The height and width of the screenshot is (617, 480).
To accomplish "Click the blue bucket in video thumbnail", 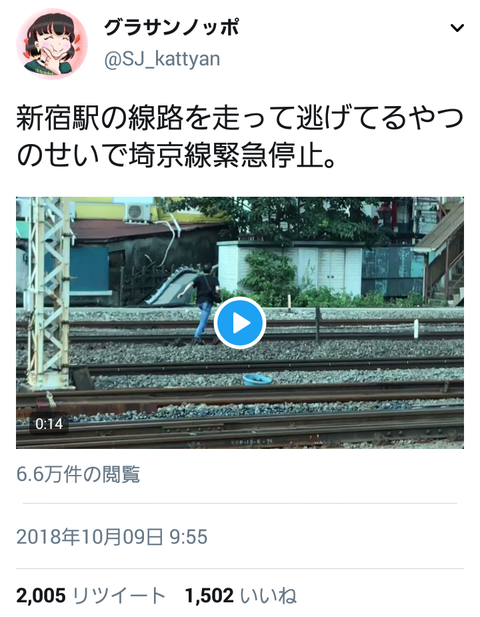I will [257, 379].
